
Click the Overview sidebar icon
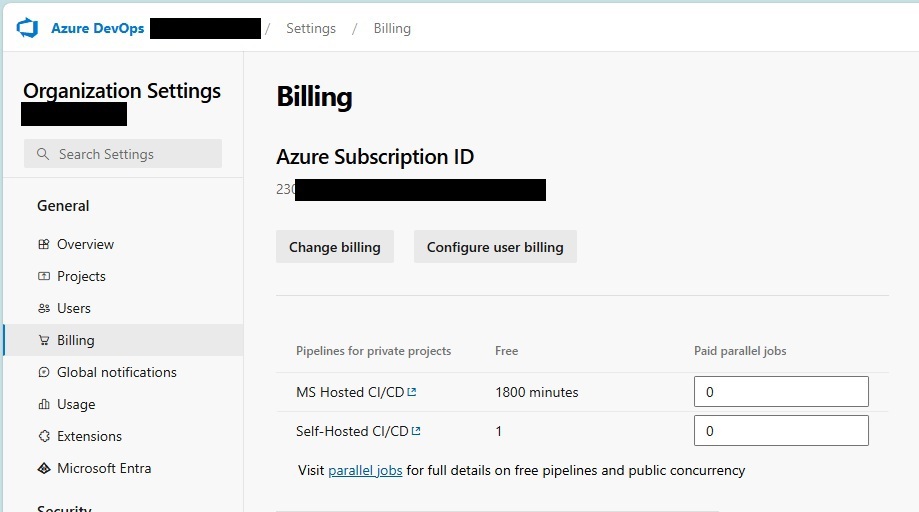(43, 244)
